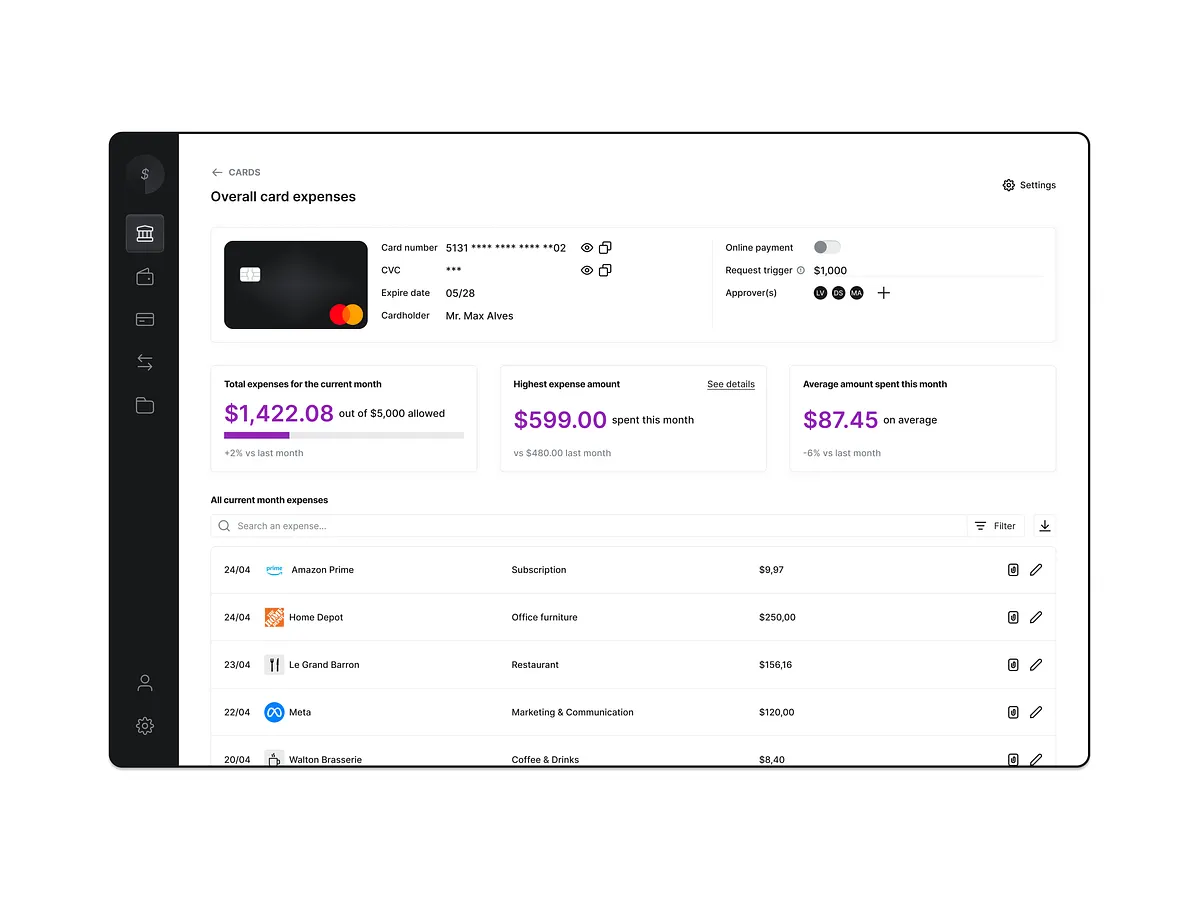Open receipt attachment for Meta
Viewport: 1200px width, 900px height.
point(1013,712)
